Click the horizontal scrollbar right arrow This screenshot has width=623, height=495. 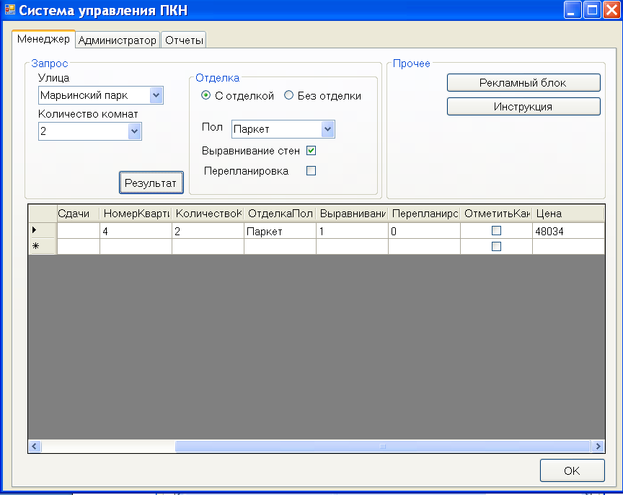tap(598, 446)
